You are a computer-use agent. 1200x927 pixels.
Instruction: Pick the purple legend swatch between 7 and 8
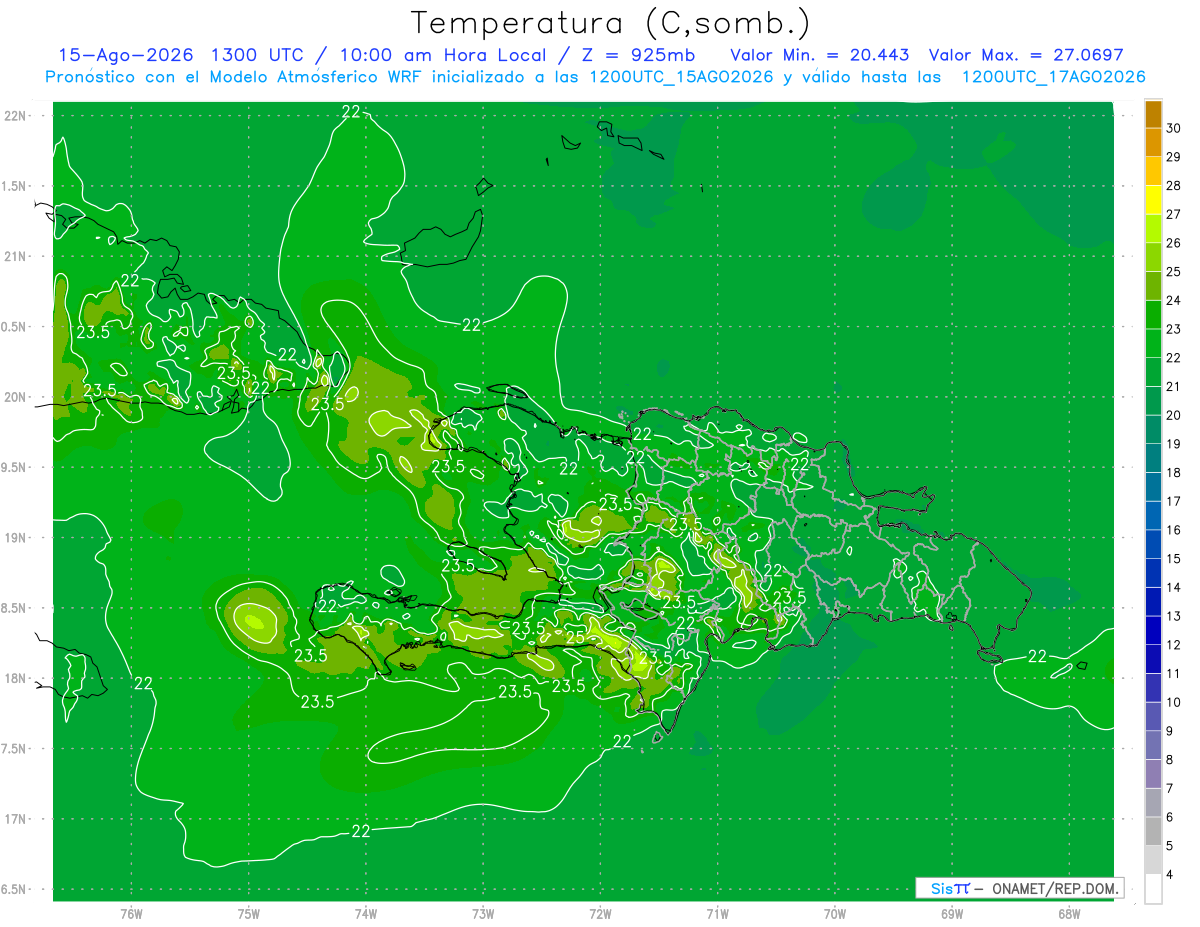click(x=1154, y=773)
